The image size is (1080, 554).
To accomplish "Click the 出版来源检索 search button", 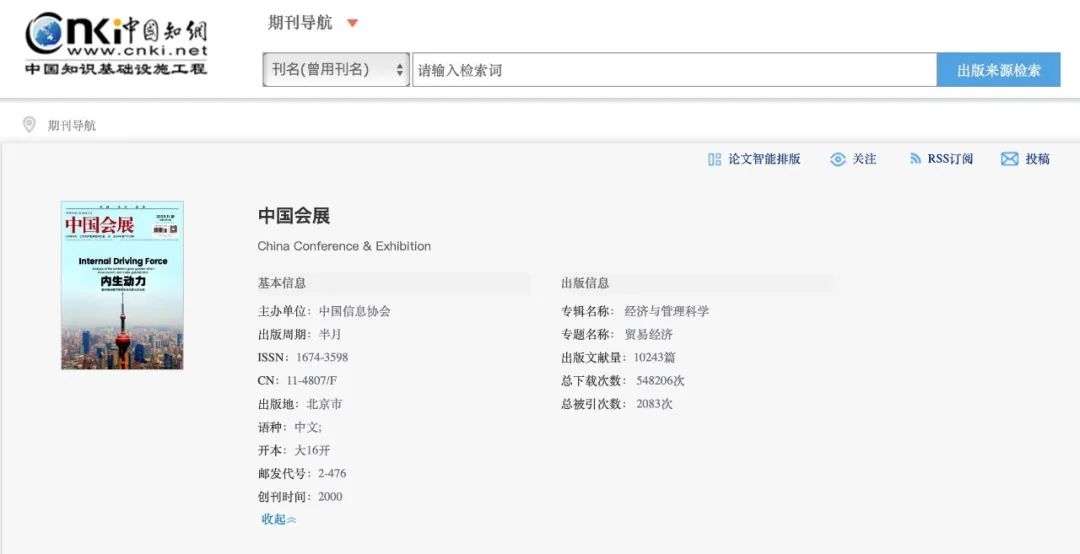I will (998, 70).
